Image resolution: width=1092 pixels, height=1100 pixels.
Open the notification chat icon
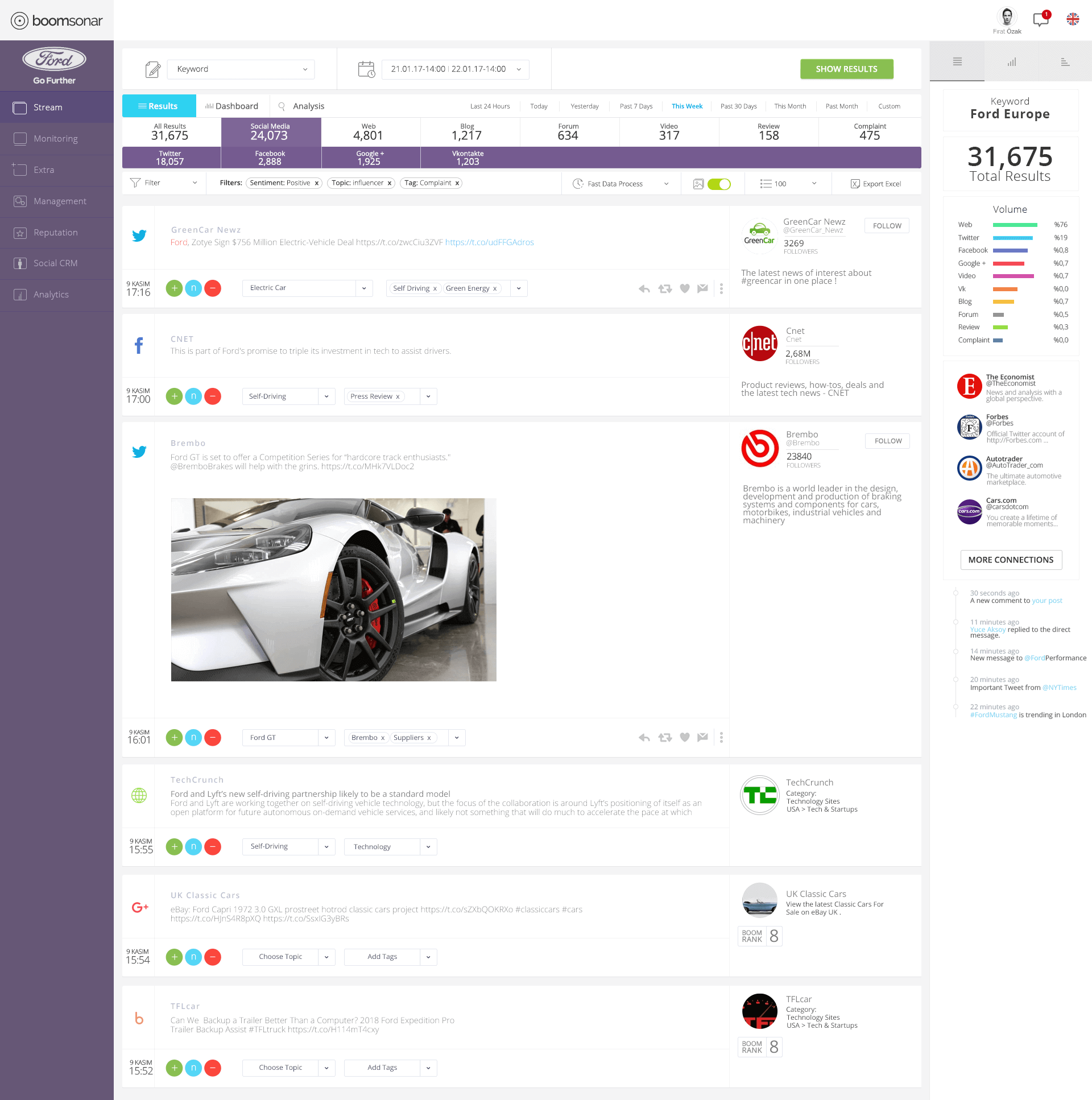(x=1041, y=19)
